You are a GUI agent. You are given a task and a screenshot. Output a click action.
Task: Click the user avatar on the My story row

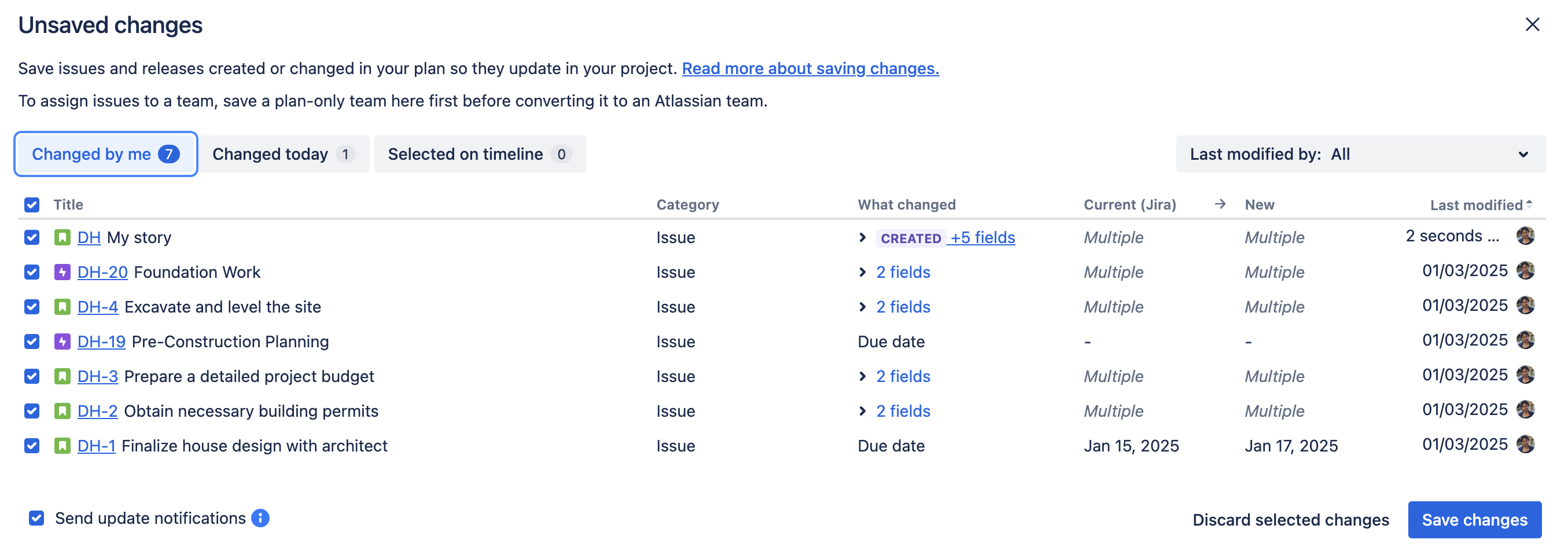(1526, 236)
